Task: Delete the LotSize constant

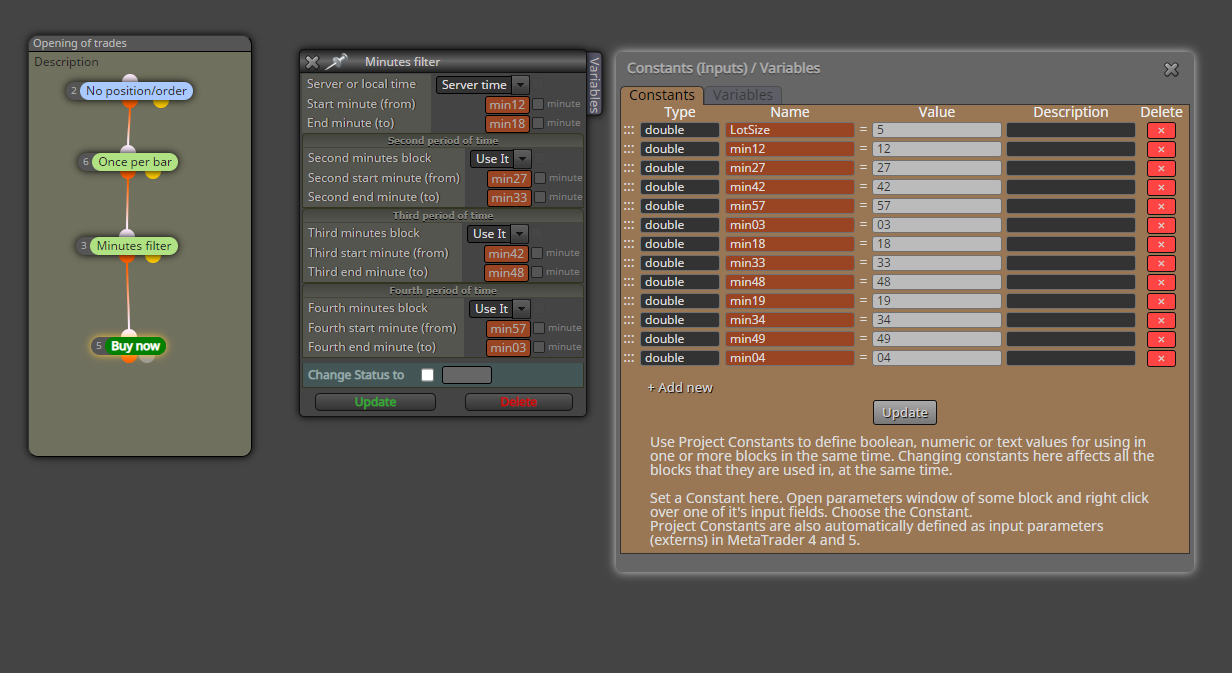Action: [1161, 130]
